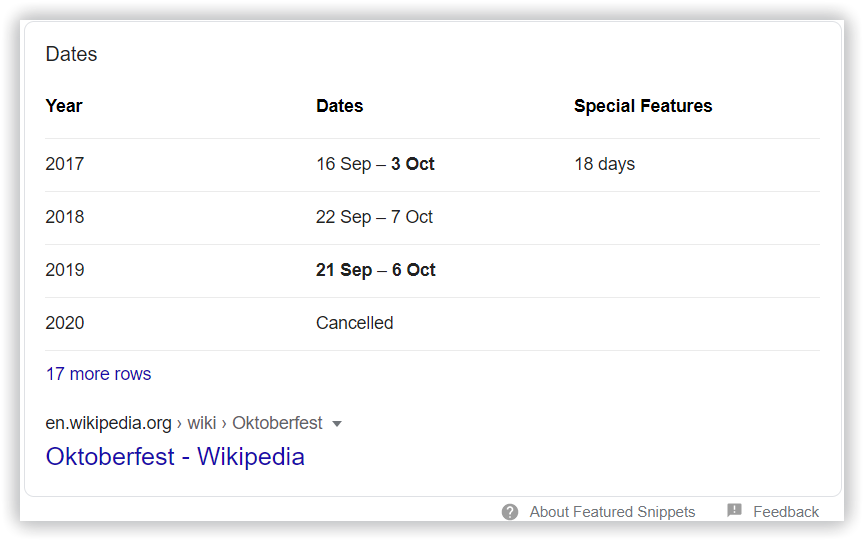The image size is (864, 541).
Task: Click the Dates snippet heading at top
Action: 71,54
